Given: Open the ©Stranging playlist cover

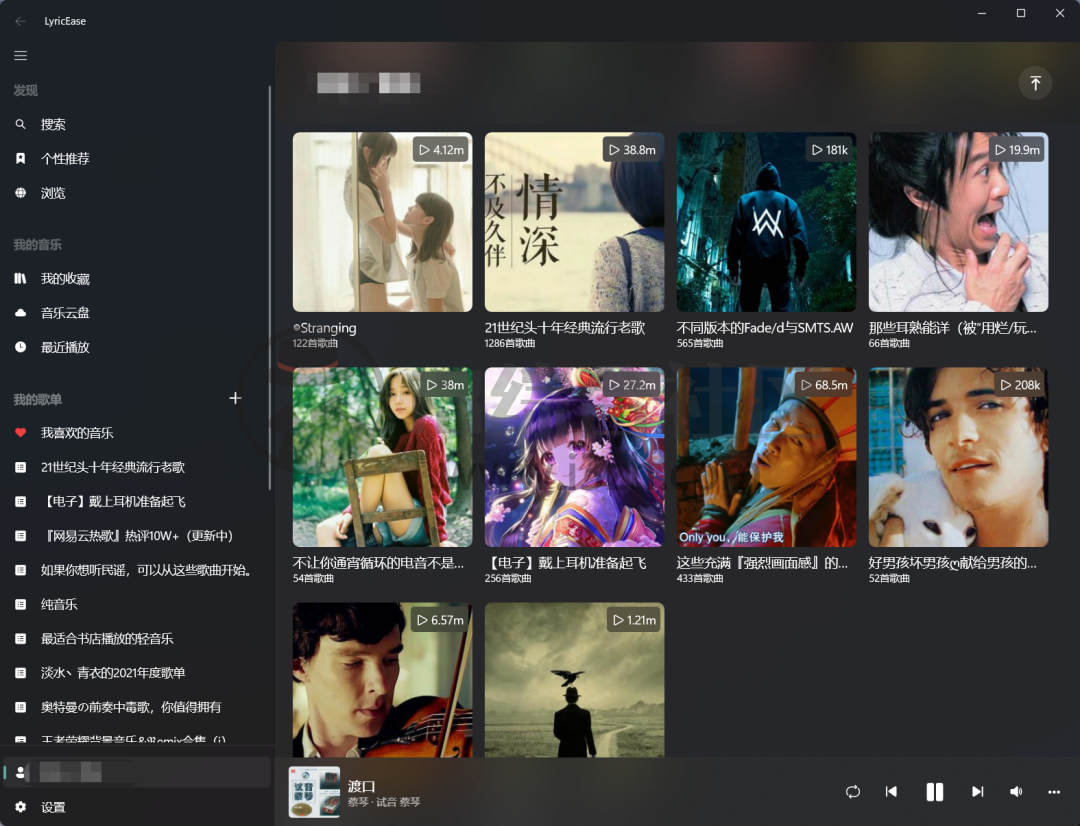Looking at the screenshot, I should click(x=382, y=222).
